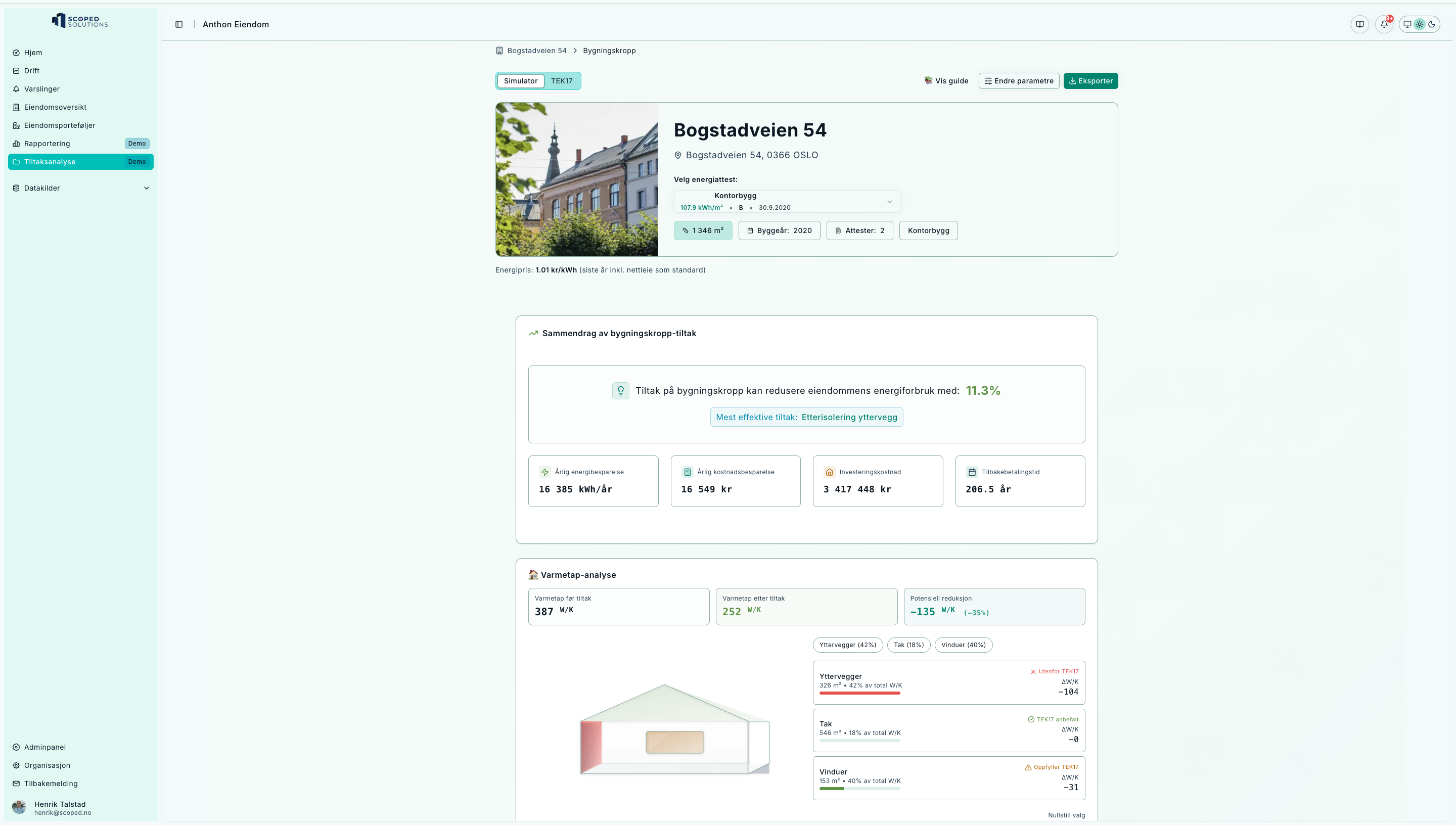Switch to dark mode moon toggle
The height and width of the screenshot is (825, 1456).
pos(1432,24)
